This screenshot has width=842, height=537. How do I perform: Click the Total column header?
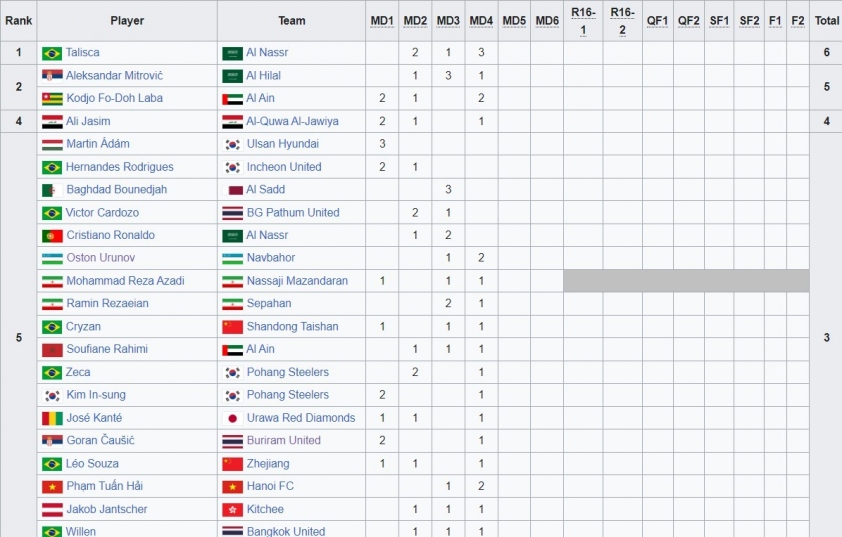pos(826,21)
